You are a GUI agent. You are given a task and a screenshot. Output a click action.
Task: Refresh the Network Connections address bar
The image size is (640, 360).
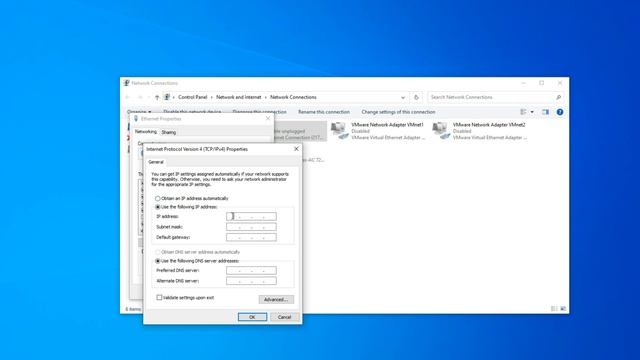[416, 97]
